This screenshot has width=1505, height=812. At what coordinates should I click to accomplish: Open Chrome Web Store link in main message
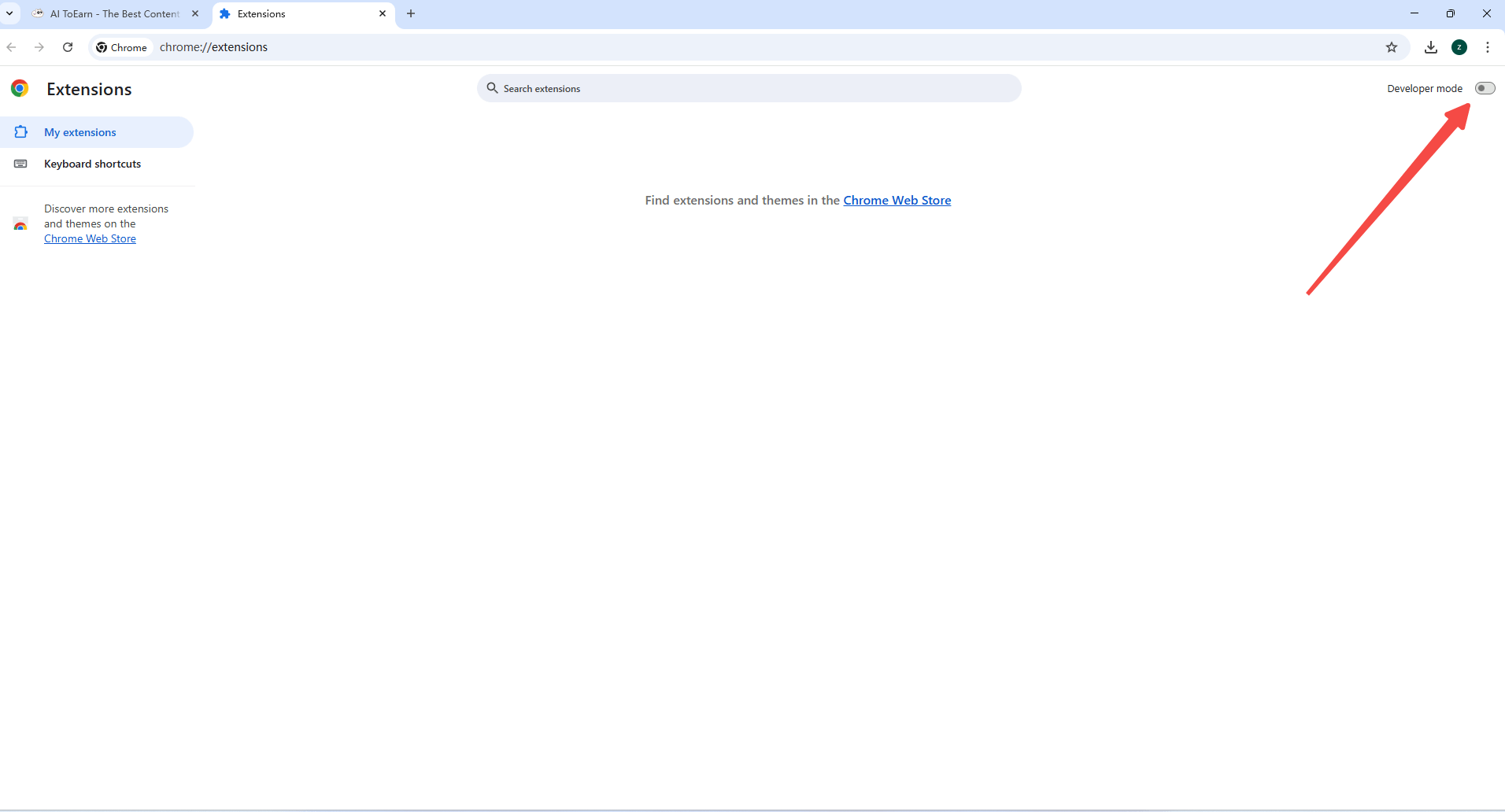[x=897, y=200]
